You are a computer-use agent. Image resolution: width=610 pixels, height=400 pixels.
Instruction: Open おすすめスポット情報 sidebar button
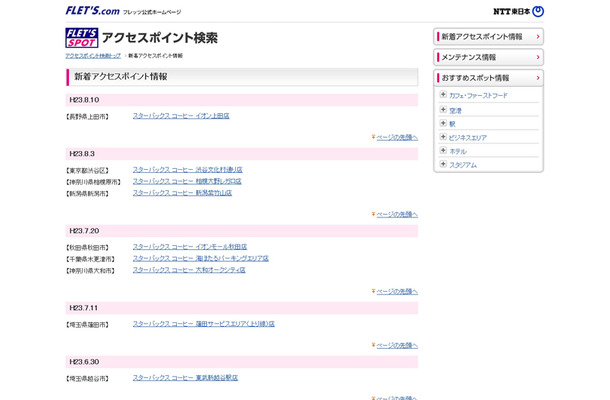point(488,78)
